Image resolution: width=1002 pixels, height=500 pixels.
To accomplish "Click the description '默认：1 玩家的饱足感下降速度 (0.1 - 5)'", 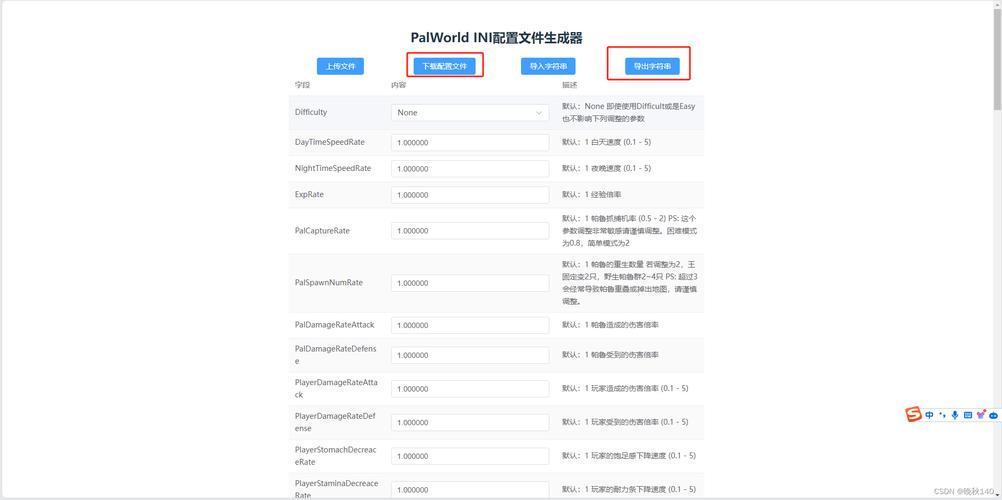I will (629, 456).
